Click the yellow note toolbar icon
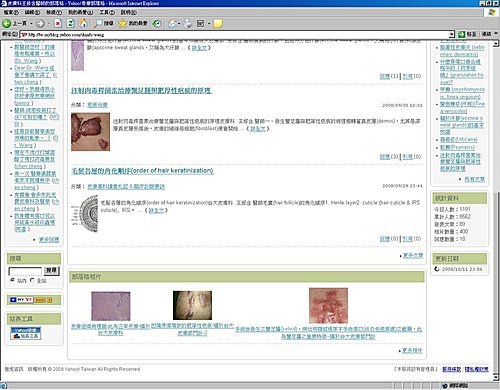 coord(218,24)
